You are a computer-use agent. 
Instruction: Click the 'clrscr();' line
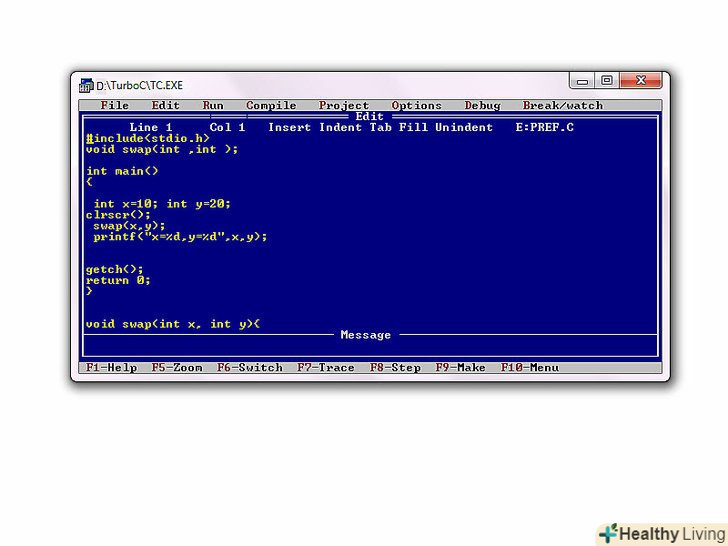pyautogui.click(x=118, y=215)
